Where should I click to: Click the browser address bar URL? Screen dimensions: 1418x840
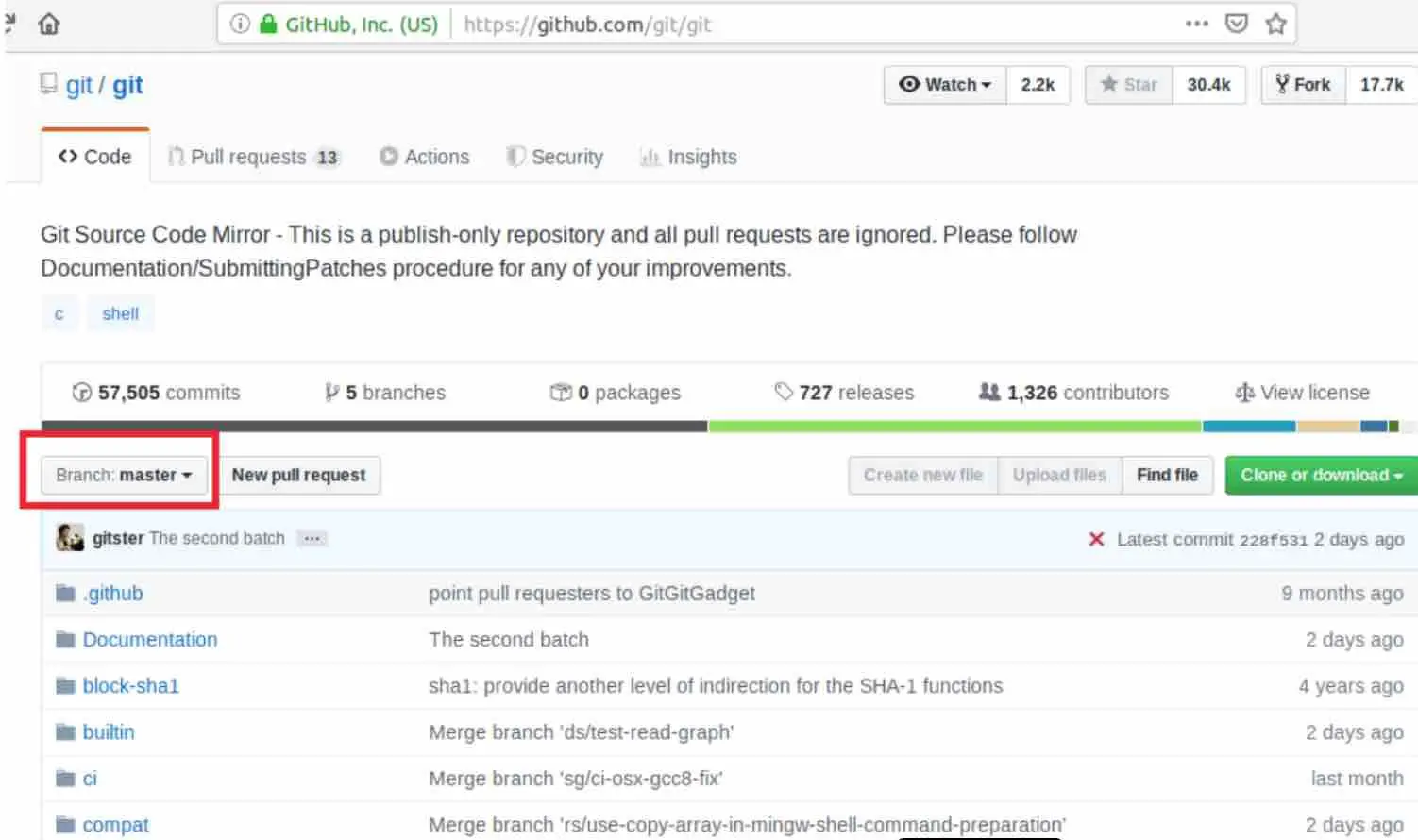[x=587, y=24]
